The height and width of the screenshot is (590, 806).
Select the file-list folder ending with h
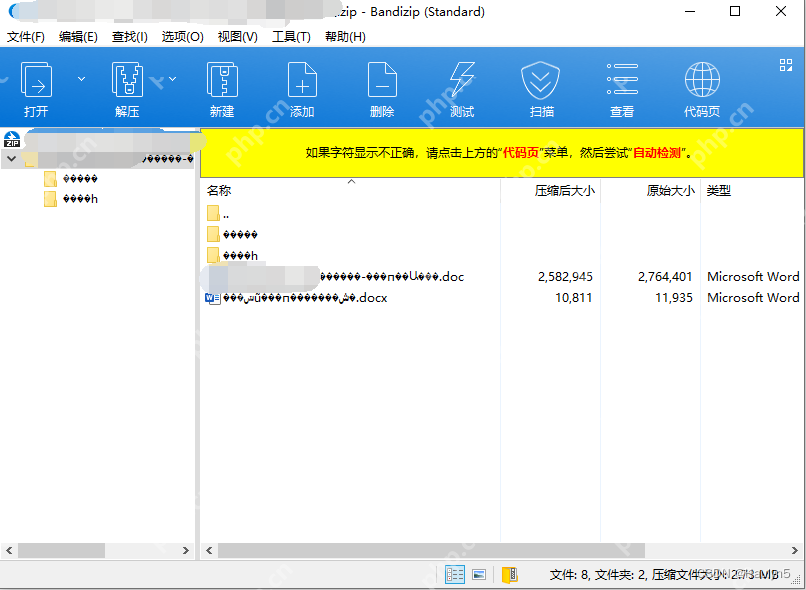(502, 255)
